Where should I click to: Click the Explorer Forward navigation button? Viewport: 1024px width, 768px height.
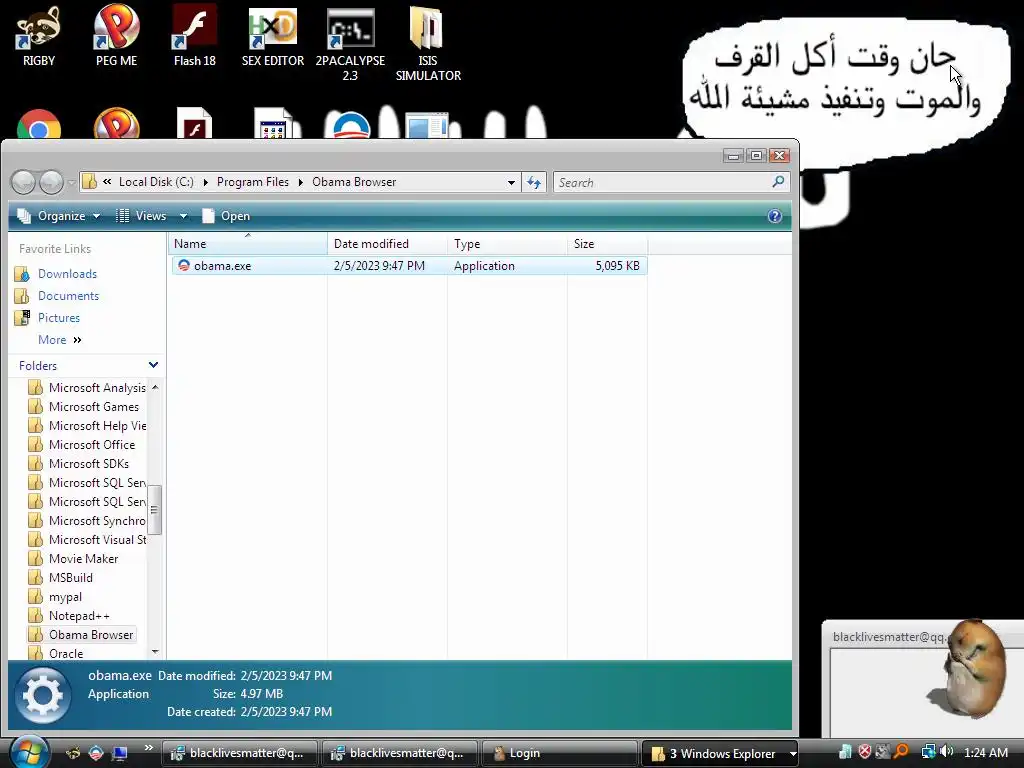[51, 182]
